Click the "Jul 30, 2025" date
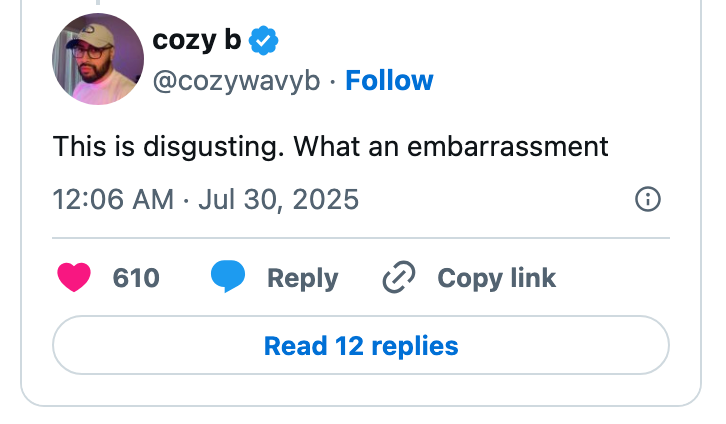Image resolution: width=726 pixels, height=424 pixels. [278, 200]
